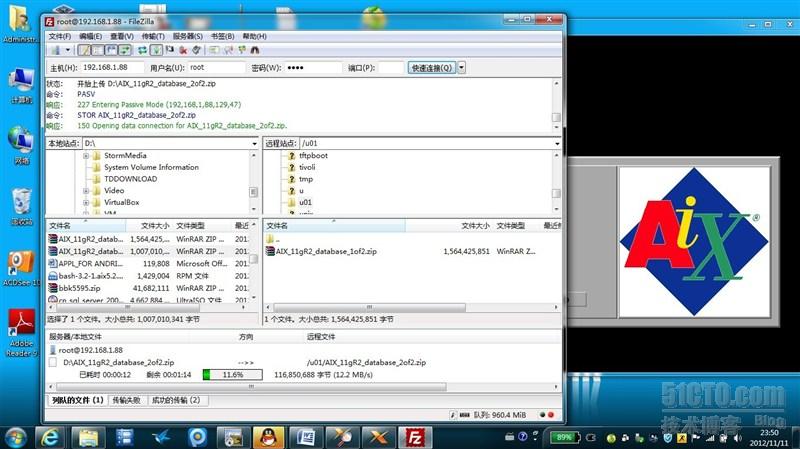Expand remote site path combo box
Screen dimensions: 800x449
557,144
